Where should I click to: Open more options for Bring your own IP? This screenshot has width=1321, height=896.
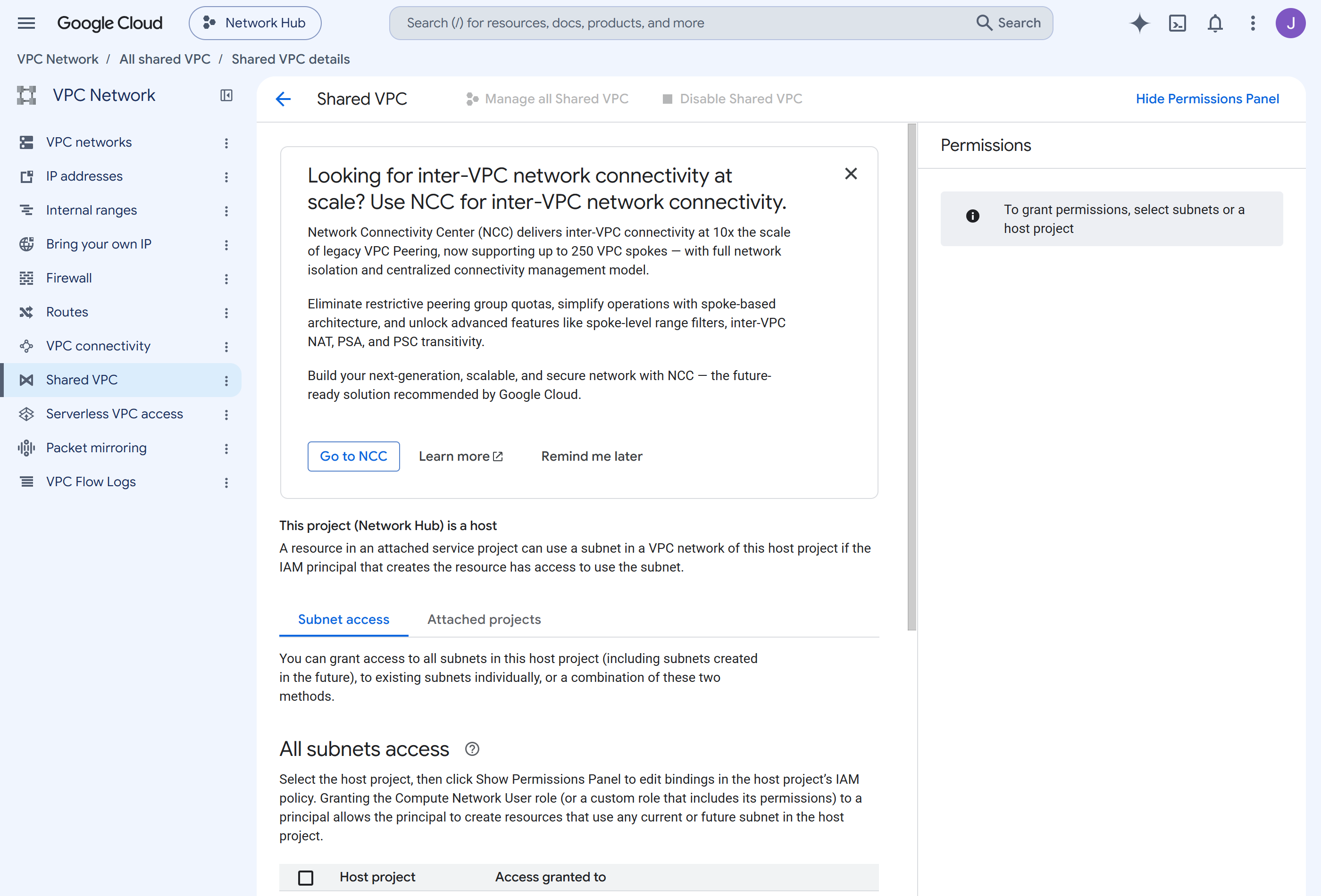226,245
